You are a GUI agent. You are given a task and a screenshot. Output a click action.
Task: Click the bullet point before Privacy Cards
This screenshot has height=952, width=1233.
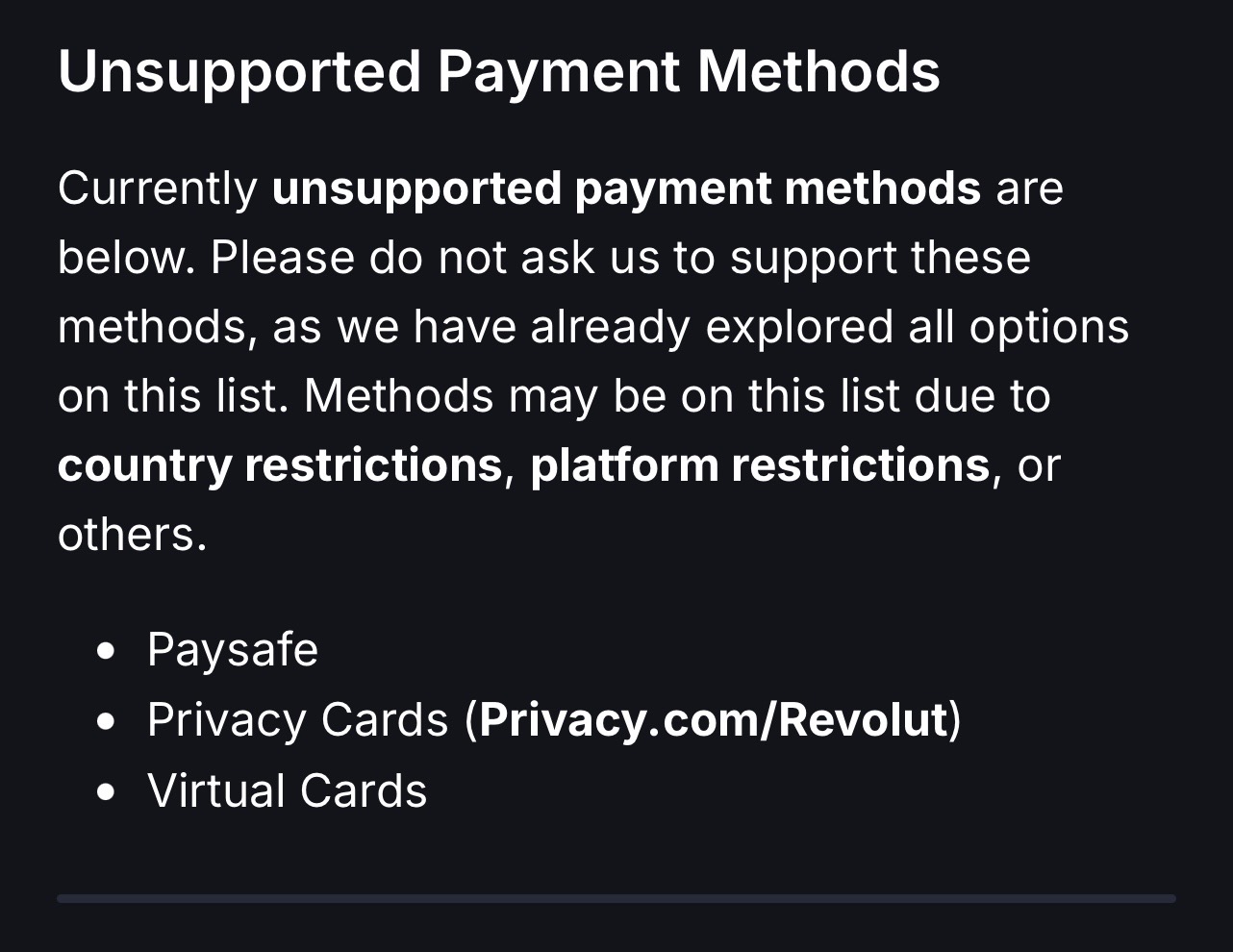coord(107,721)
